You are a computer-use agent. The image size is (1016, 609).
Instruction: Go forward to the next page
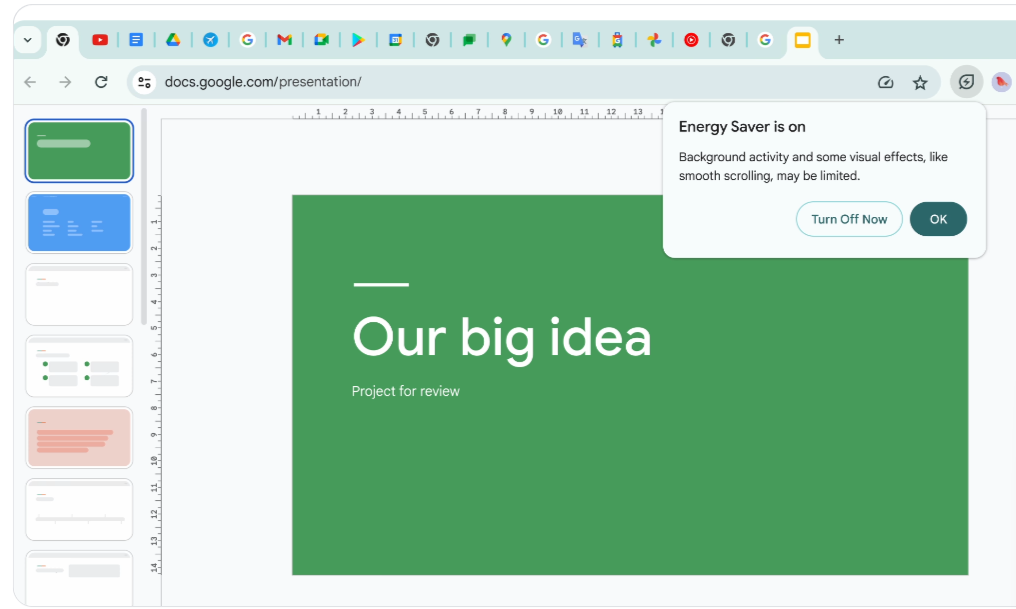65,82
